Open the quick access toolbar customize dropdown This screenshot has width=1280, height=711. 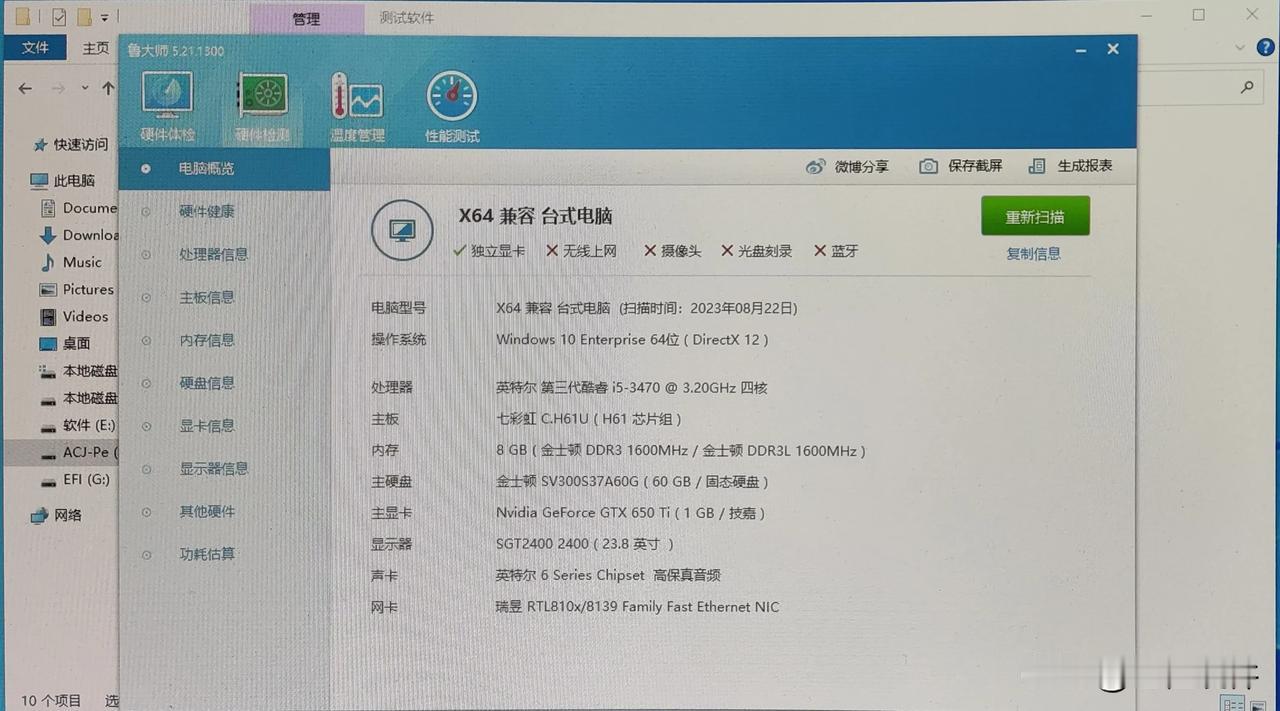click(103, 18)
